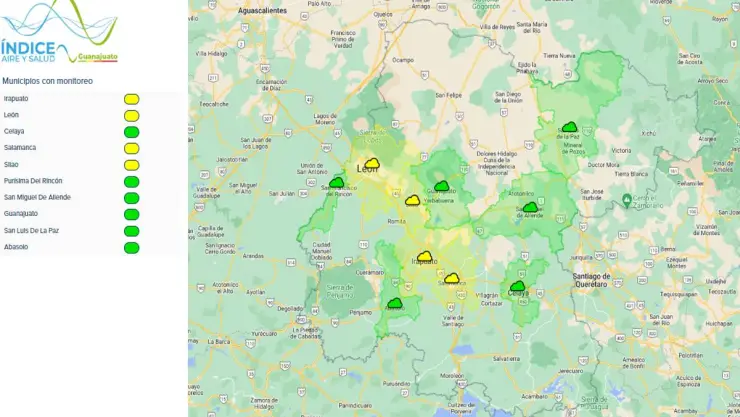Click the yellow cloud marker over León
This screenshot has width=740, height=417.
point(372,164)
